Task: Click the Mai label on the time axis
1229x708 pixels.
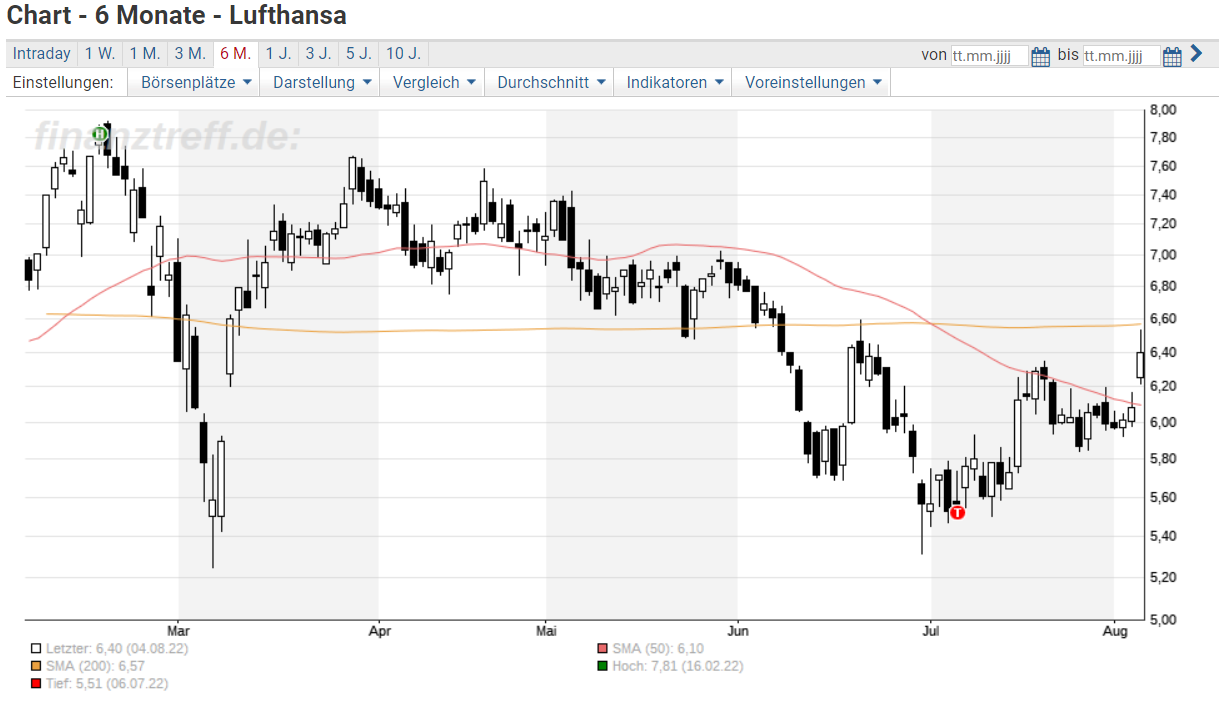Action: pos(546,631)
